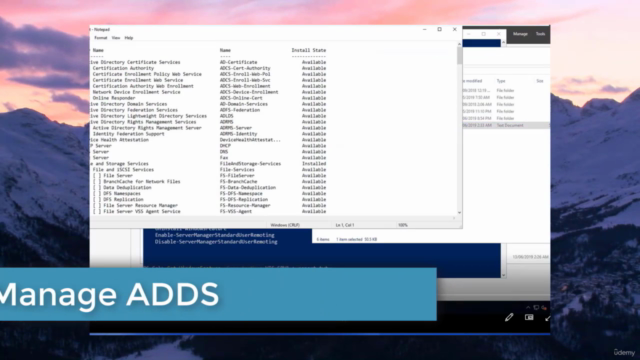Click 'Ln 1, Col 1' in status bar
640x360 pixels.
click(345, 225)
